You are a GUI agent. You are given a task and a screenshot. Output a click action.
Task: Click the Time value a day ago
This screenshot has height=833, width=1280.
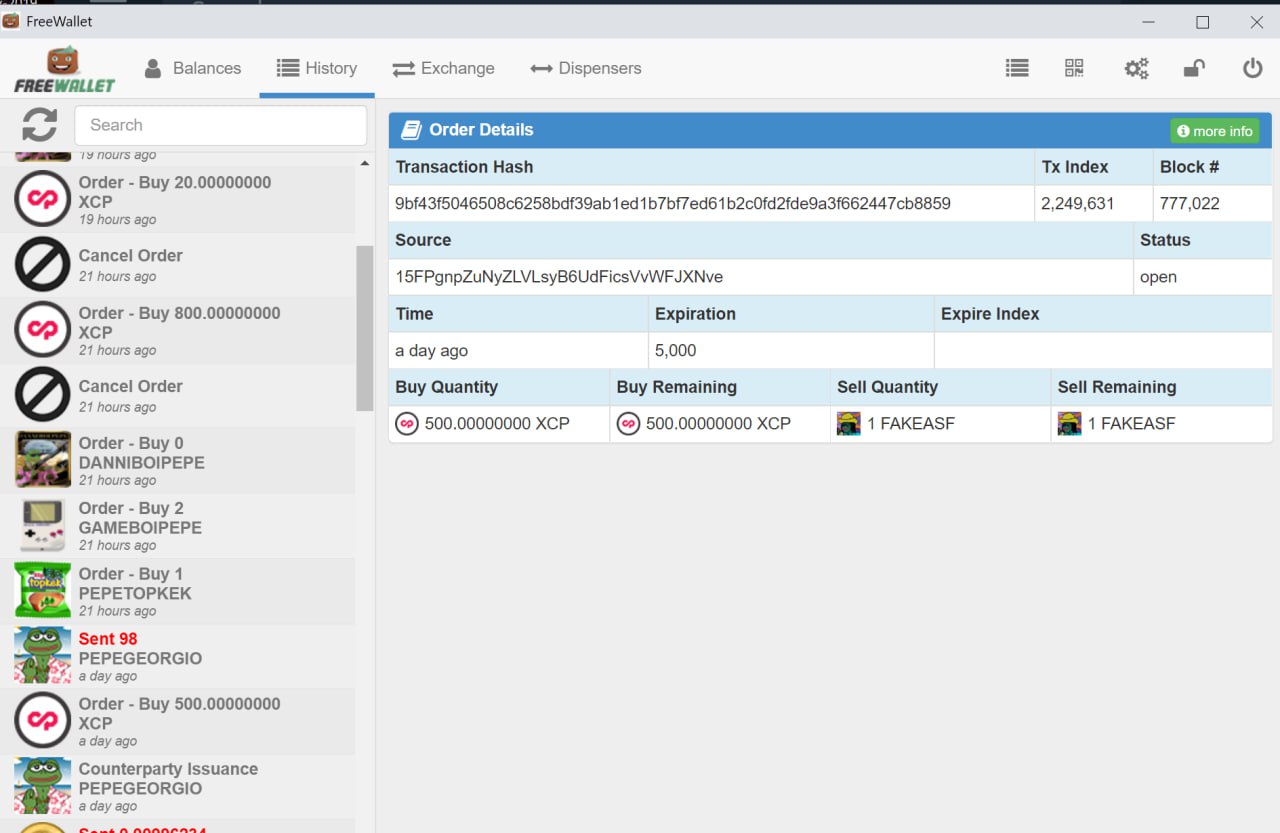pyautogui.click(x=432, y=351)
